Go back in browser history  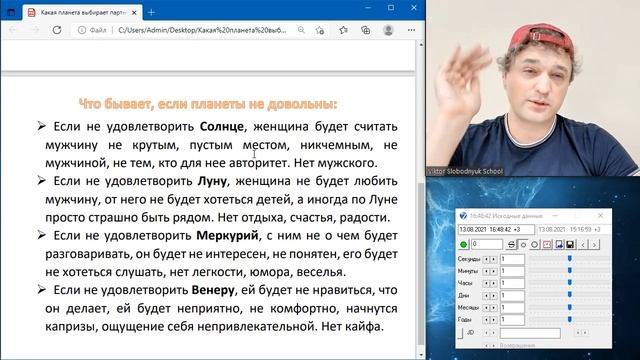pos(13,30)
